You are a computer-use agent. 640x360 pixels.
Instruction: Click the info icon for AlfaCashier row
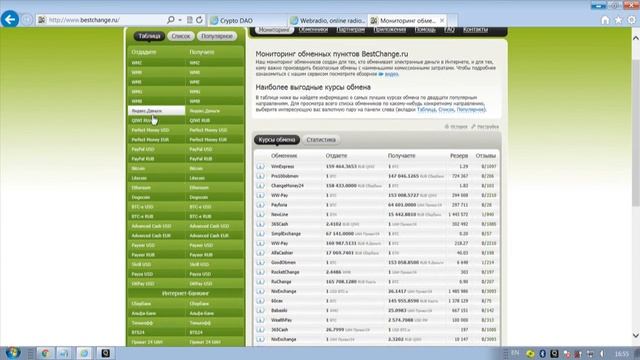260,253
